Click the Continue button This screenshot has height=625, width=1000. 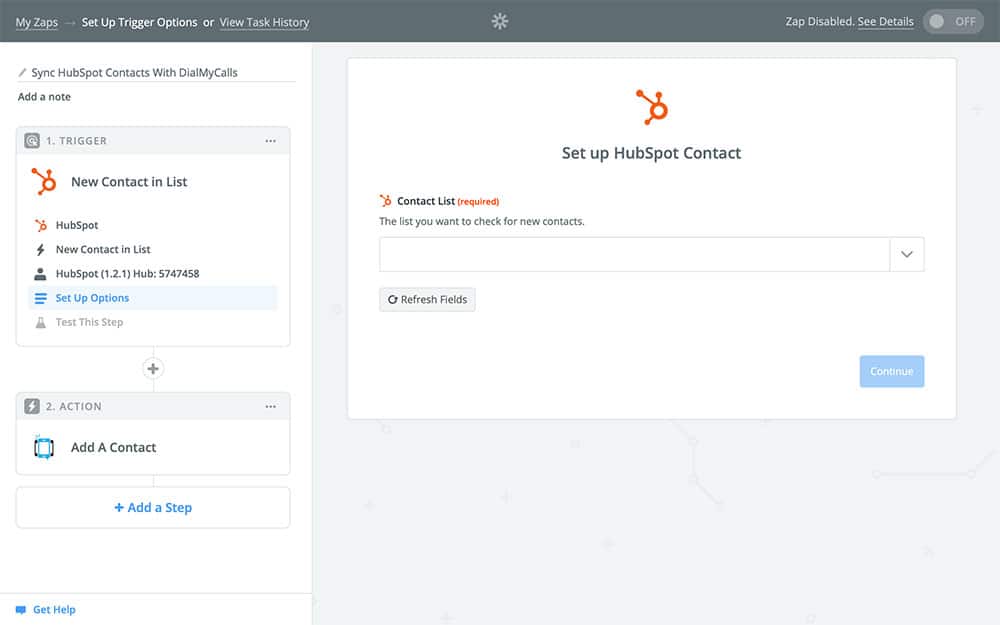[891, 372]
